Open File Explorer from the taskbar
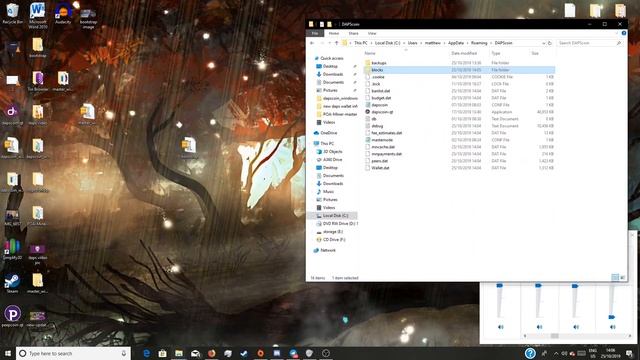 [179, 353]
